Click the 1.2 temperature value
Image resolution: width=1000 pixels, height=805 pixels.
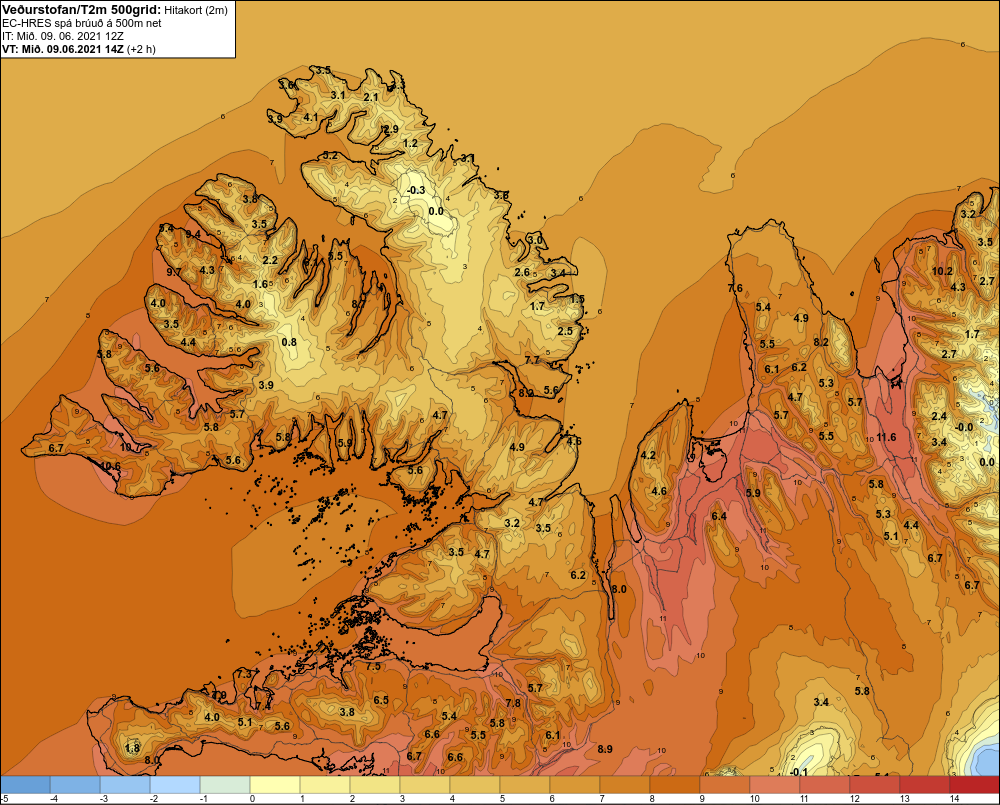pyautogui.click(x=411, y=143)
